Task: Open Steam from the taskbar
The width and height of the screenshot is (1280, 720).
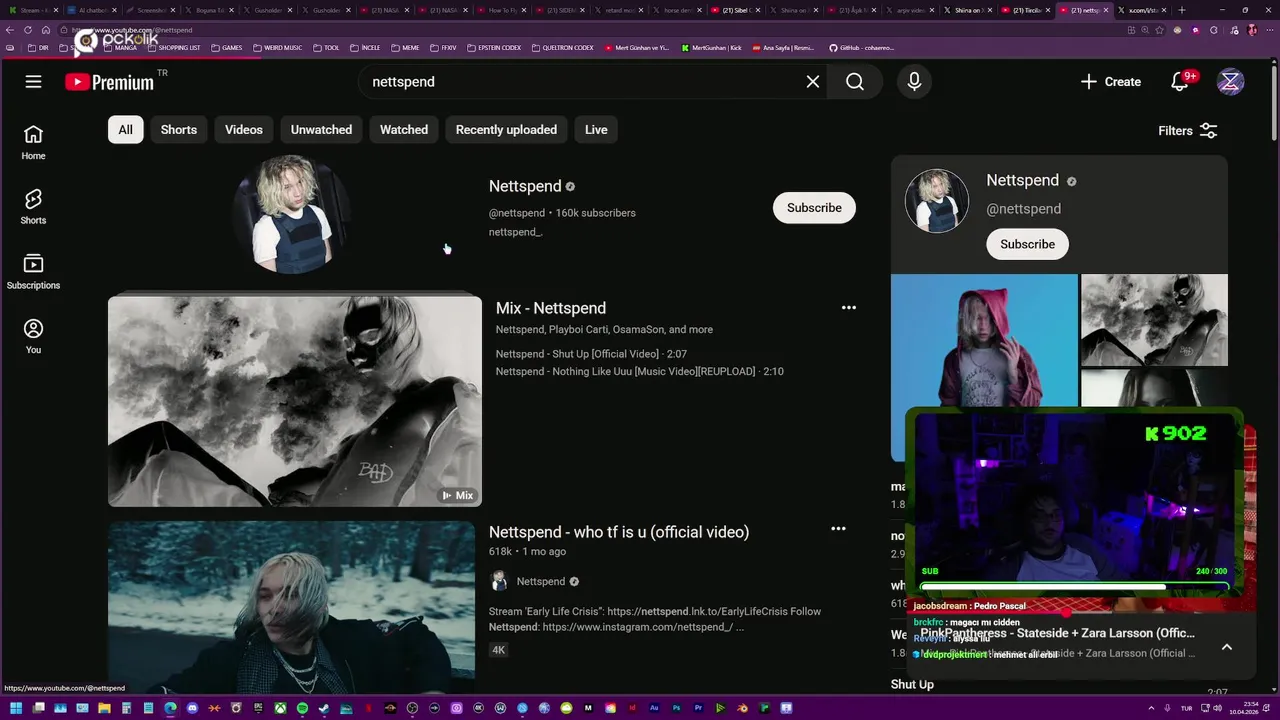Action: tap(324, 708)
